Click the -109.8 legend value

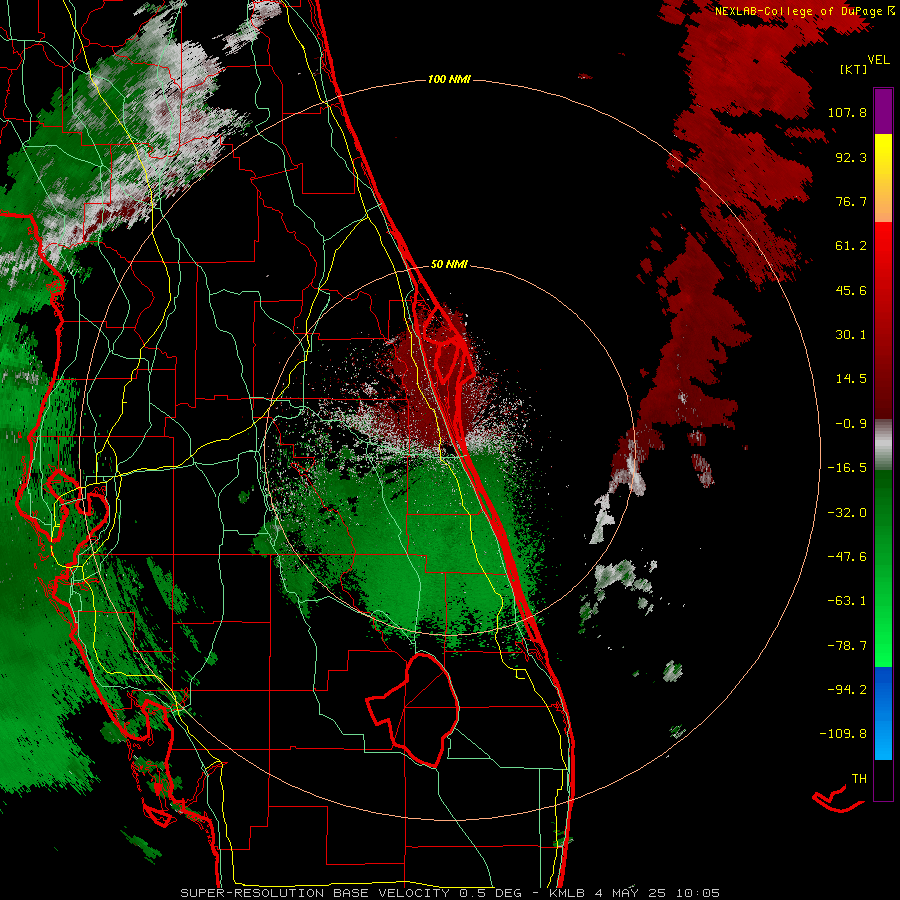(843, 734)
